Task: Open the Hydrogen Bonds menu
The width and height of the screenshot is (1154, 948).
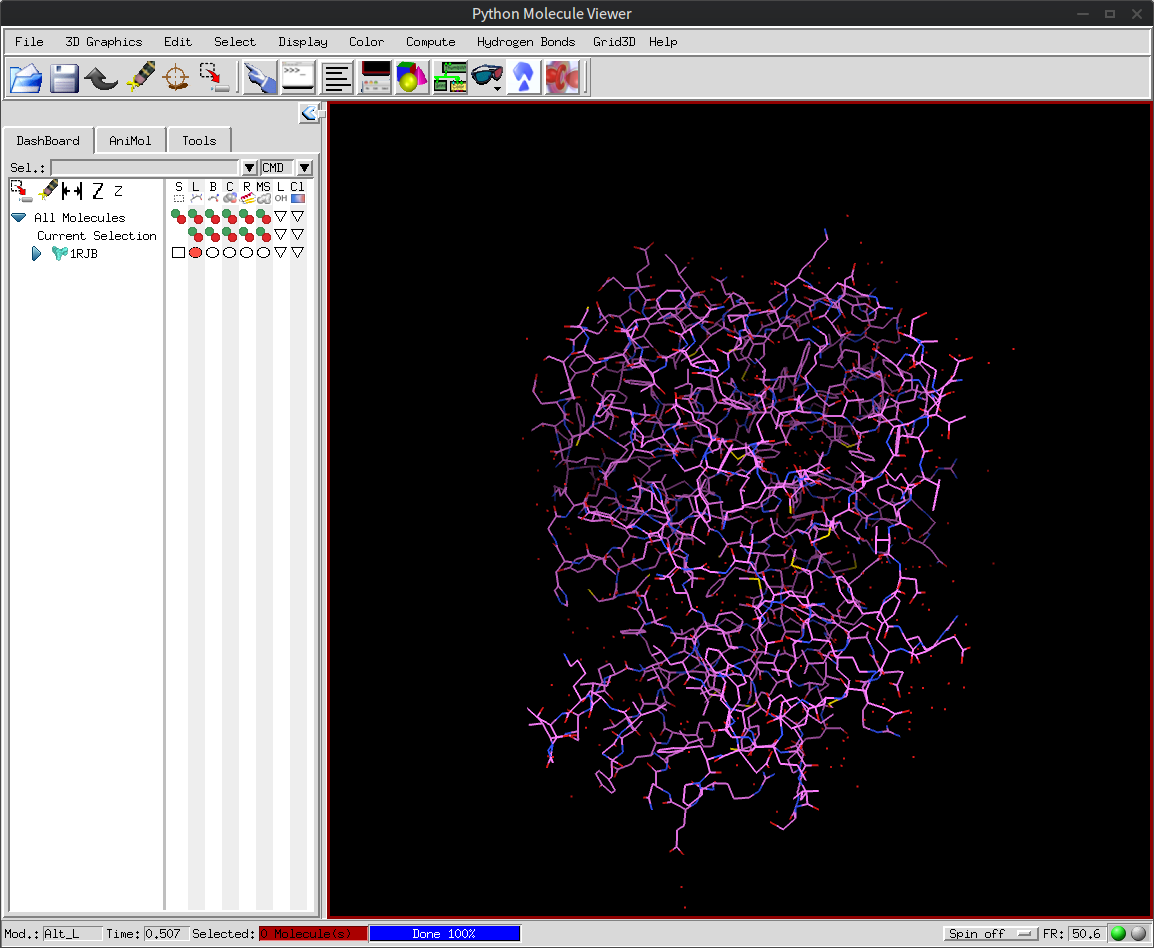Action: point(526,42)
